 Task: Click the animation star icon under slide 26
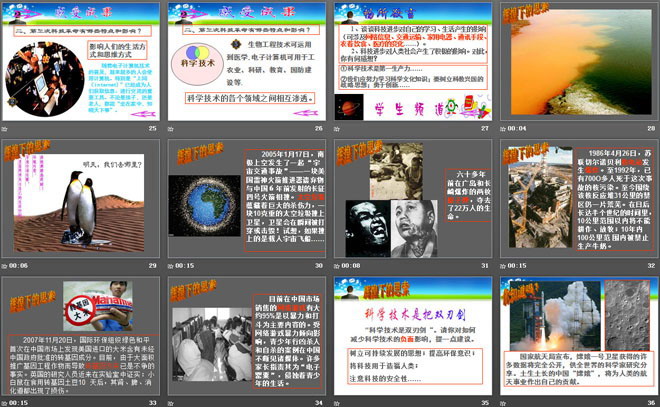(173, 129)
